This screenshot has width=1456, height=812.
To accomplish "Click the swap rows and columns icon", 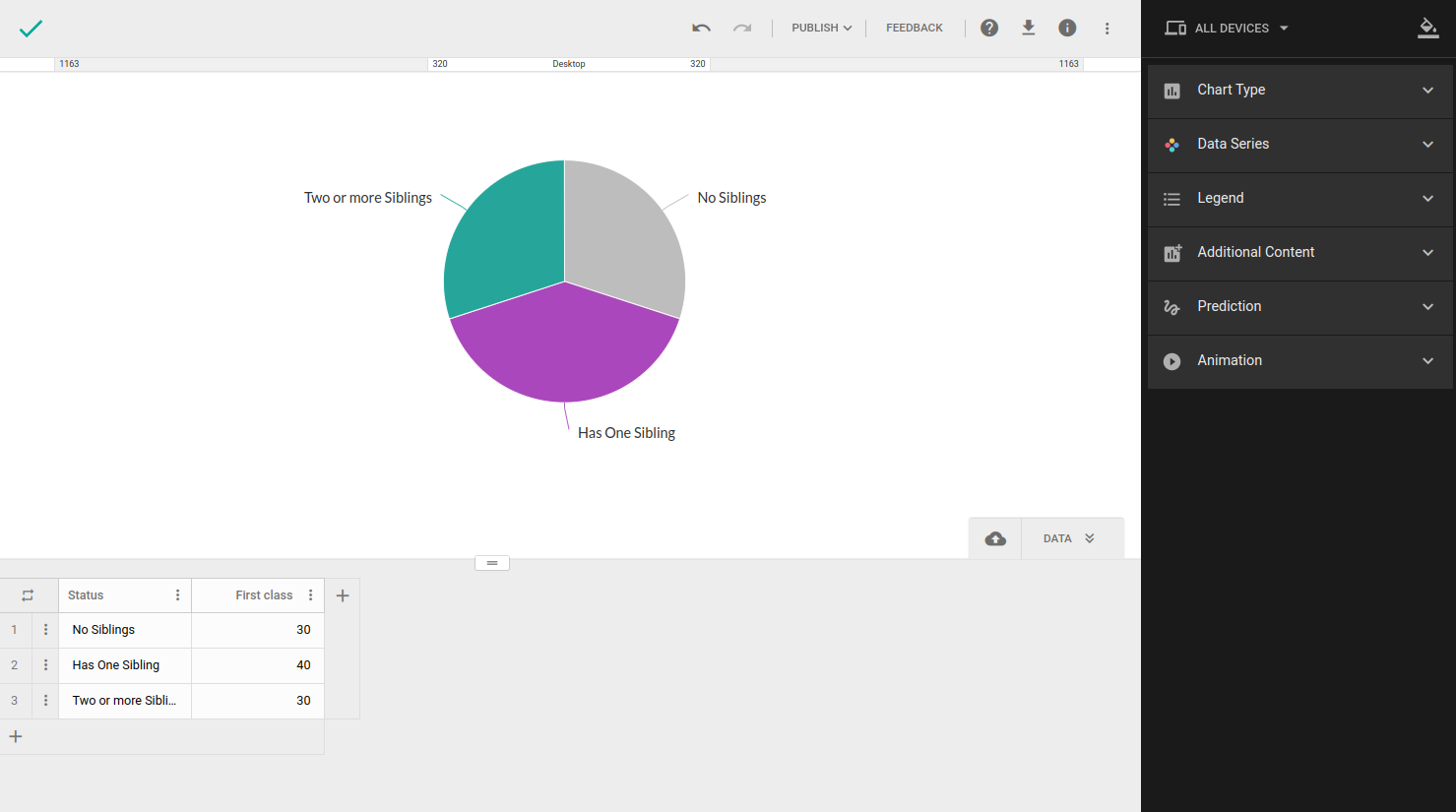I will point(28,595).
